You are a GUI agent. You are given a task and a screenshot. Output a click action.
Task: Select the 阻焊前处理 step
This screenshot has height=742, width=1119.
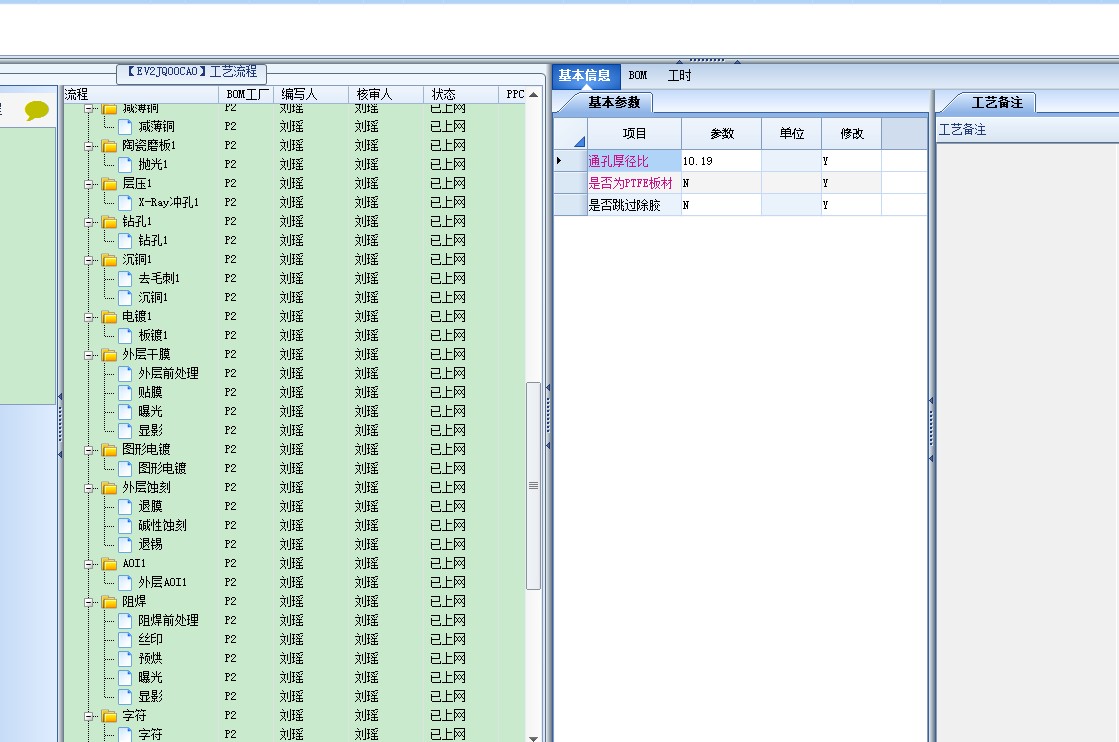168,621
